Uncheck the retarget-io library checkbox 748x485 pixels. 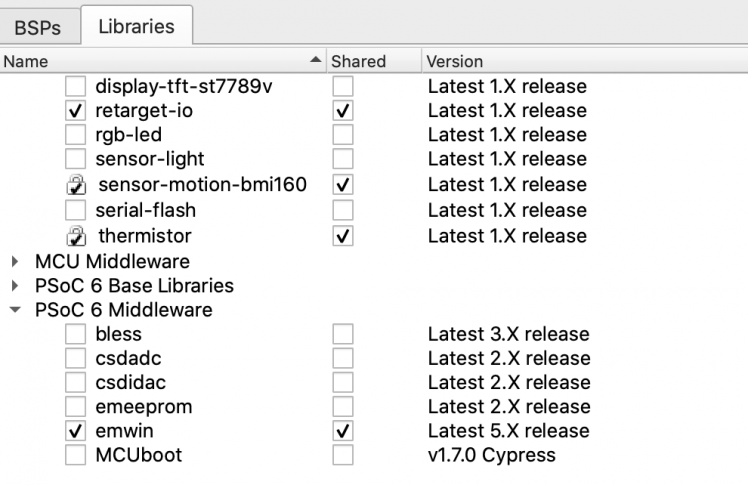(x=76, y=110)
